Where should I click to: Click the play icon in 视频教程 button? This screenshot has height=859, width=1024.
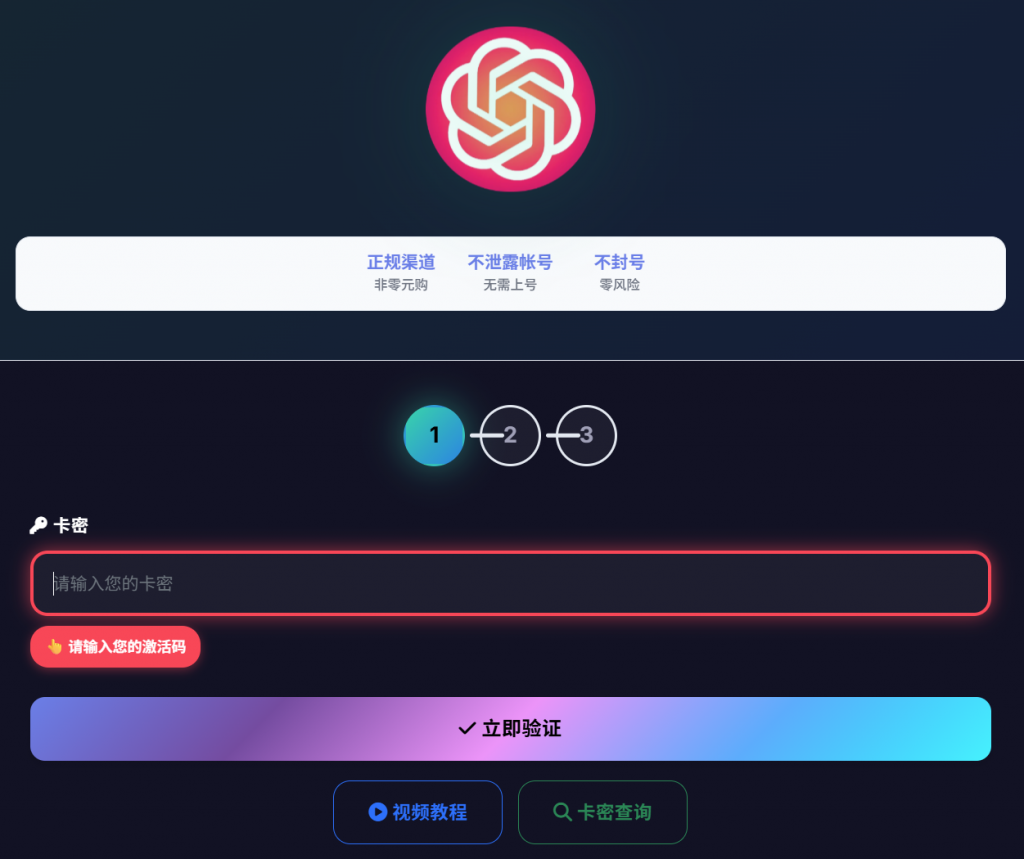click(x=377, y=812)
